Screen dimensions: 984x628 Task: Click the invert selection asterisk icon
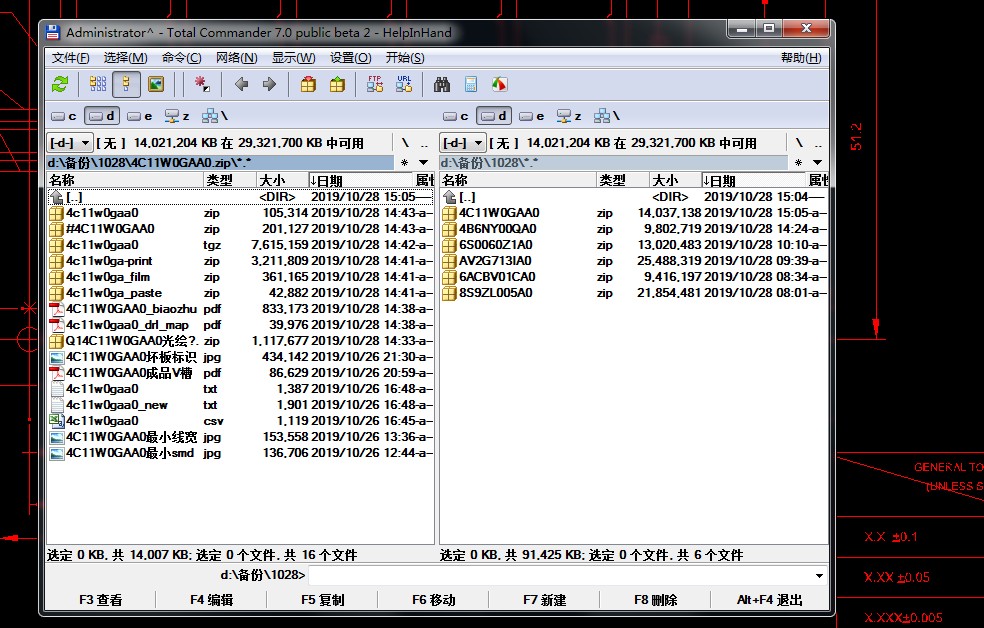tap(201, 84)
